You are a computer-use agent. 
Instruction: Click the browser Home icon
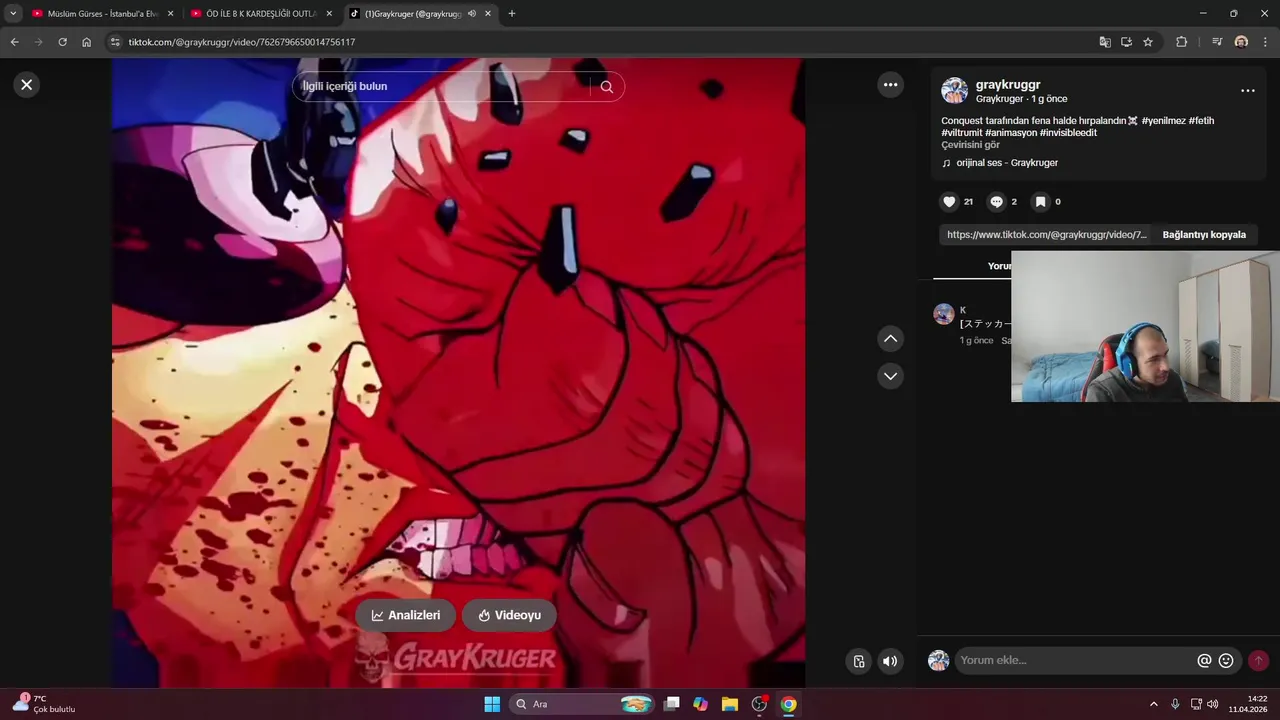[87, 42]
